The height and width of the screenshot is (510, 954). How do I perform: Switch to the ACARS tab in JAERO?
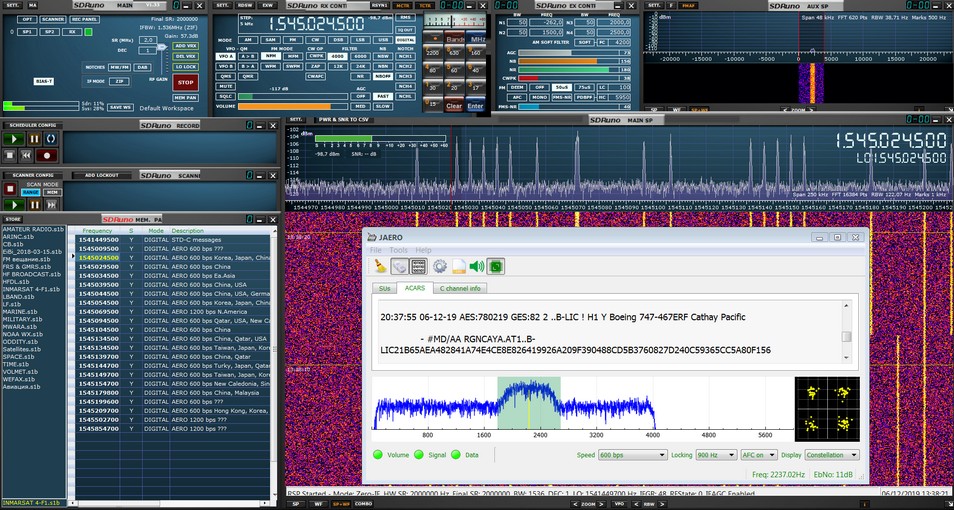[414, 288]
